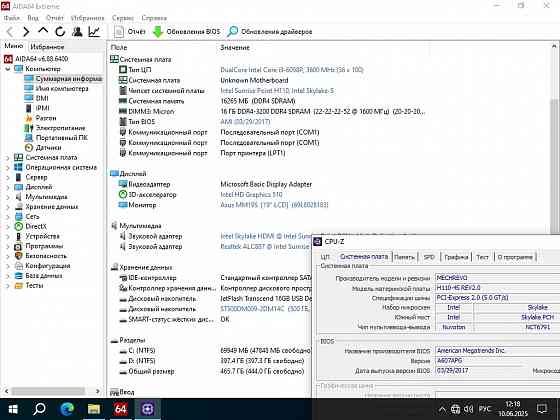Refresh the page with the circular arrow icon

tap(60, 32)
